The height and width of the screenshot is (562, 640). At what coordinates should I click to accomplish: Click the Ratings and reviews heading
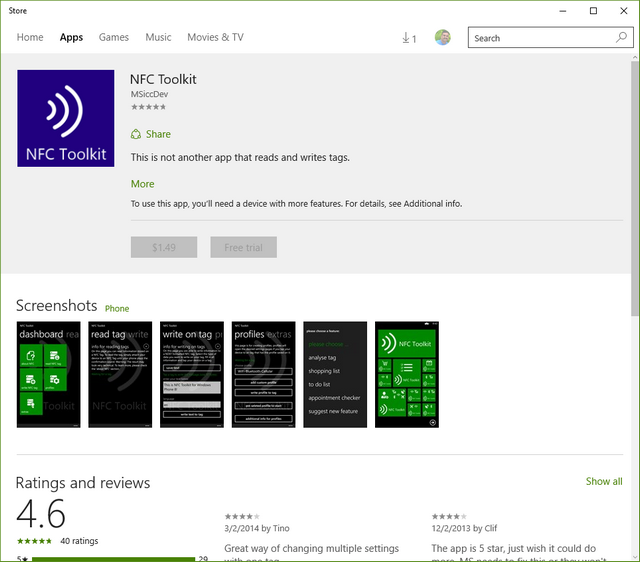[83, 483]
